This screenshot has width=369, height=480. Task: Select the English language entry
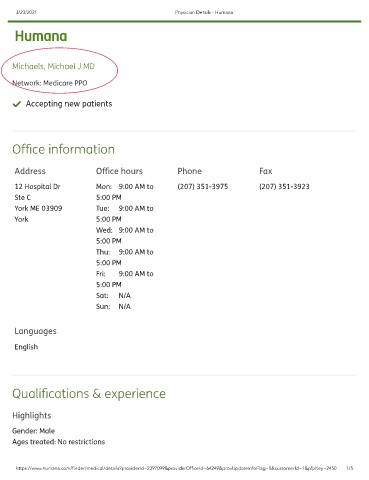(x=26, y=347)
